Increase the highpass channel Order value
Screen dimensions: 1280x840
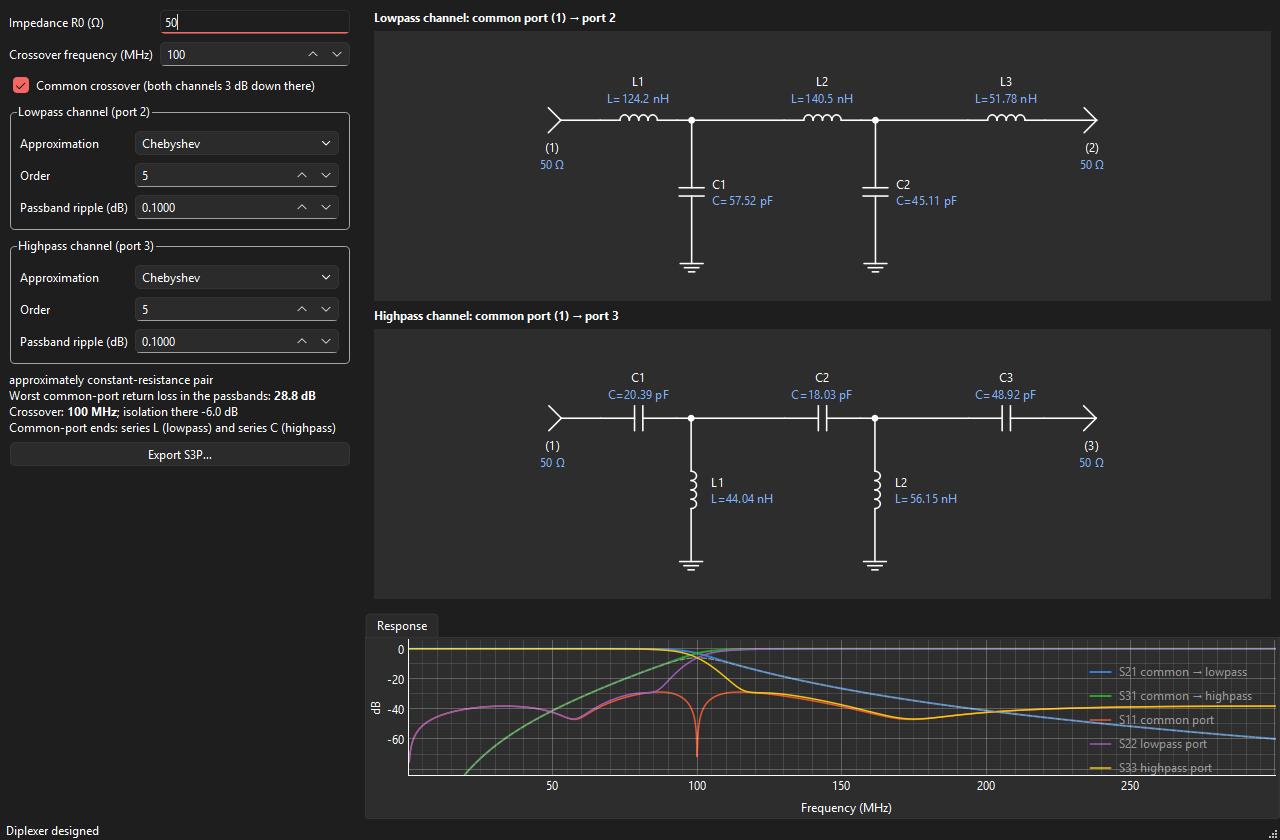click(x=303, y=310)
